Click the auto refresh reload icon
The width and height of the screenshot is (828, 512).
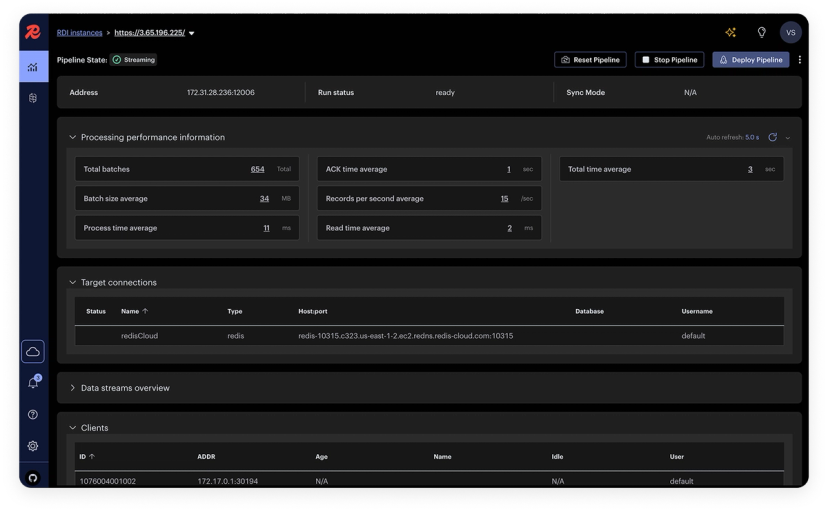773,137
